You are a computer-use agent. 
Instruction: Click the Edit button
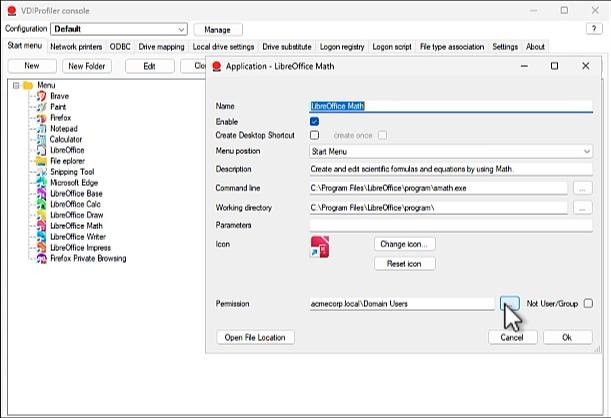150,66
